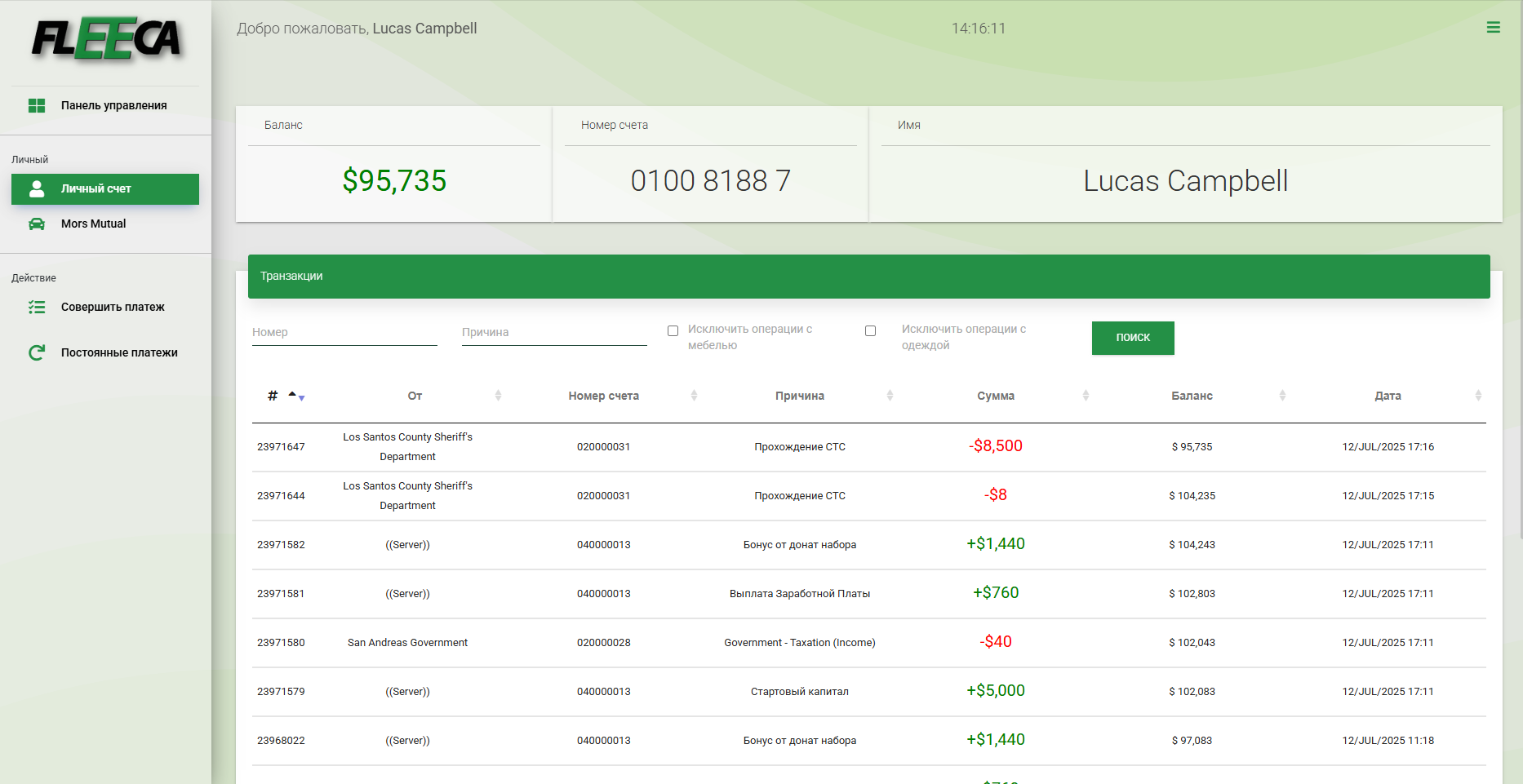Open Mors Mutual section
The height and width of the screenshot is (784, 1523).
point(105,224)
